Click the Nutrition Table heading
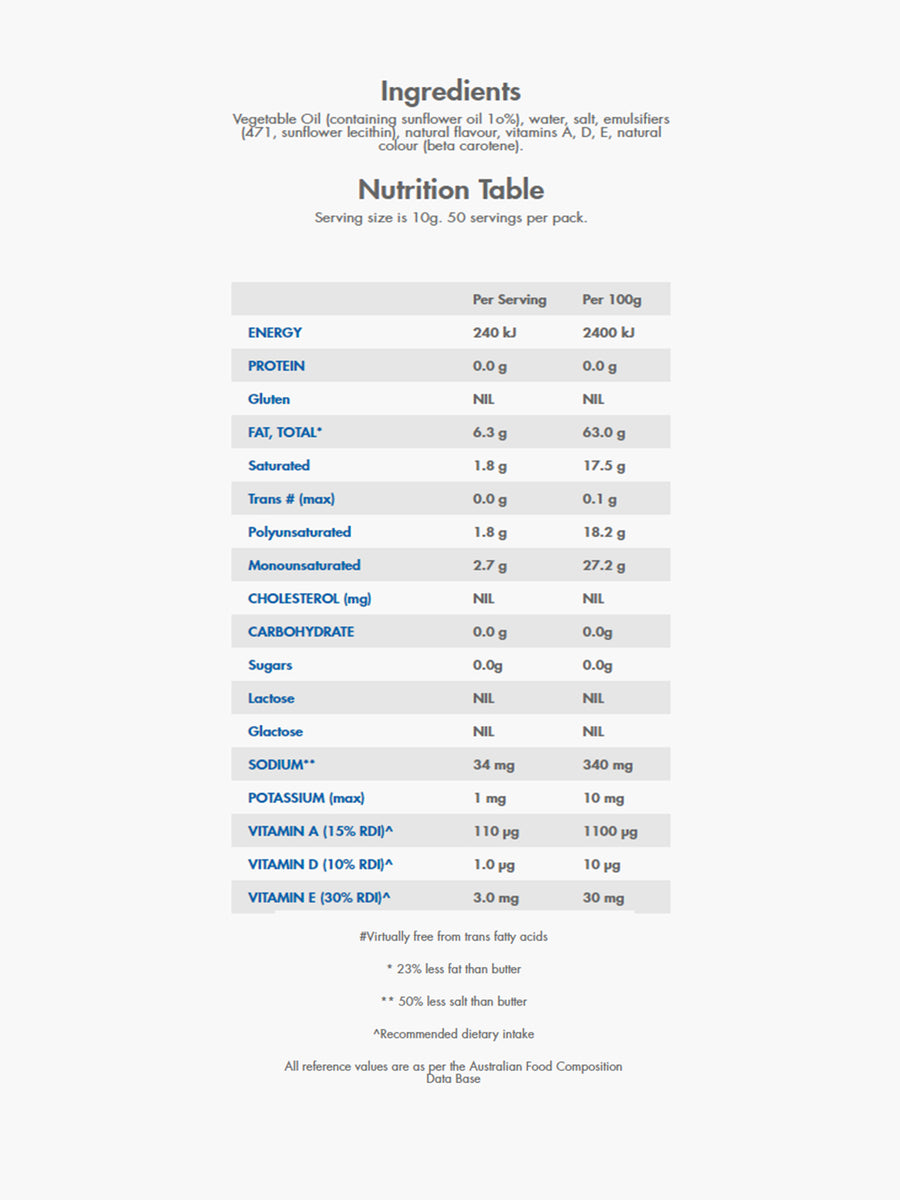This screenshot has height=1200, width=900. point(451,189)
